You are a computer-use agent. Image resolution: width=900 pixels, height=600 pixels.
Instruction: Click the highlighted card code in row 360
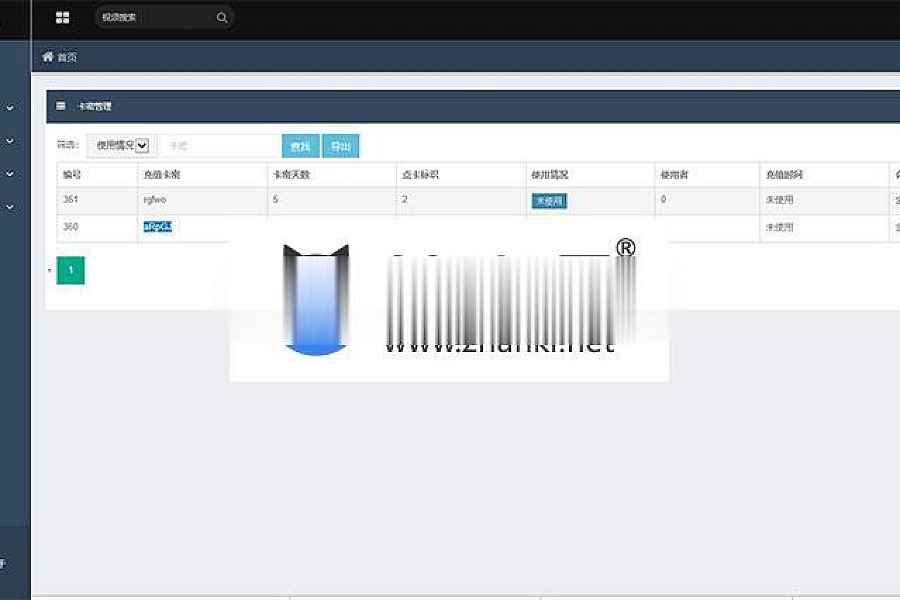click(157, 227)
